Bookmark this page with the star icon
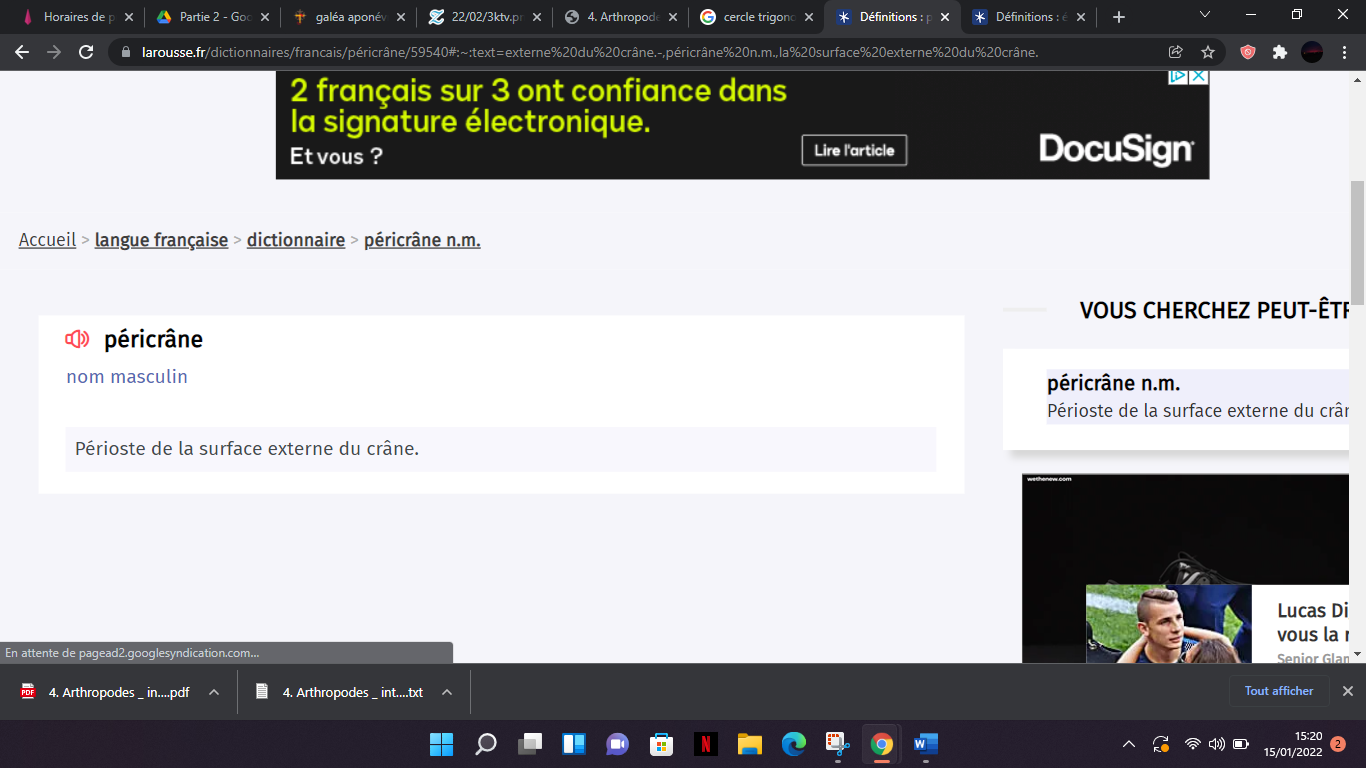 (x=1208, y=52)
